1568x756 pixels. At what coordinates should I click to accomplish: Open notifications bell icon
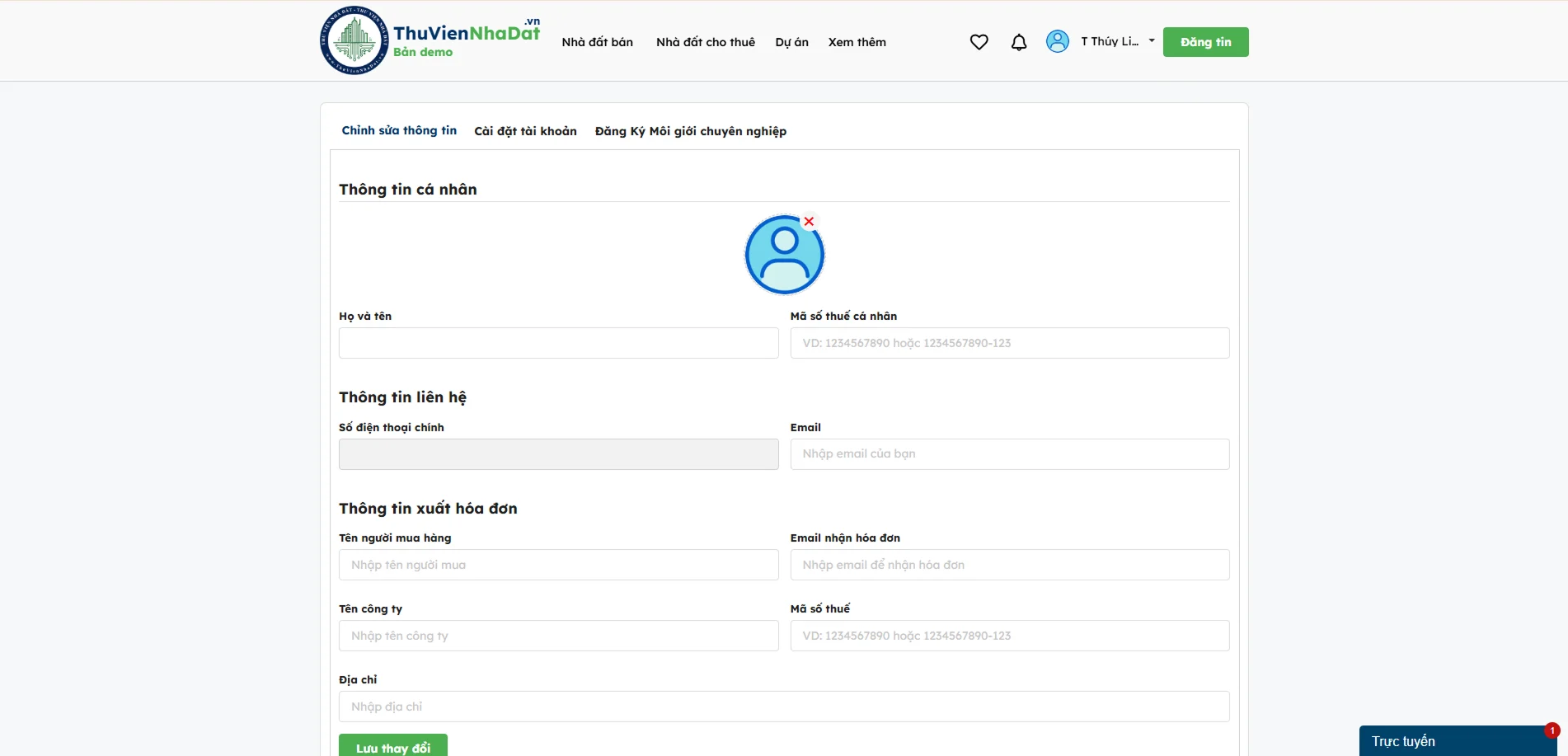pyautogui.click(x=1019, y=42)
